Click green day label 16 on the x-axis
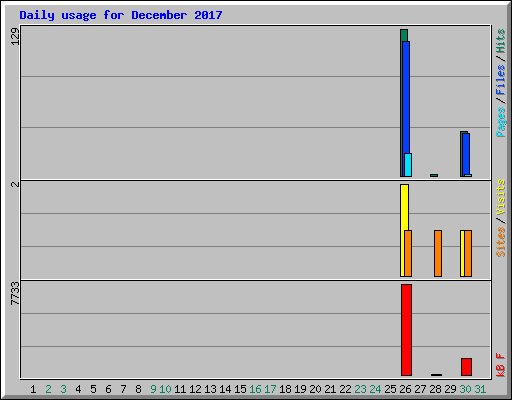The image size is (512, 400). [x=255, y=389]
